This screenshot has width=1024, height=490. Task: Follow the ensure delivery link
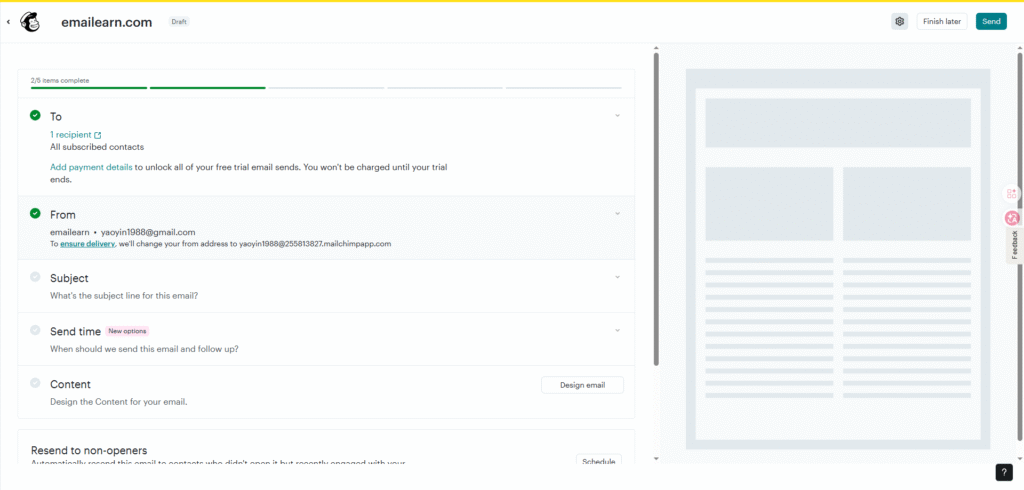coord(88,244)
